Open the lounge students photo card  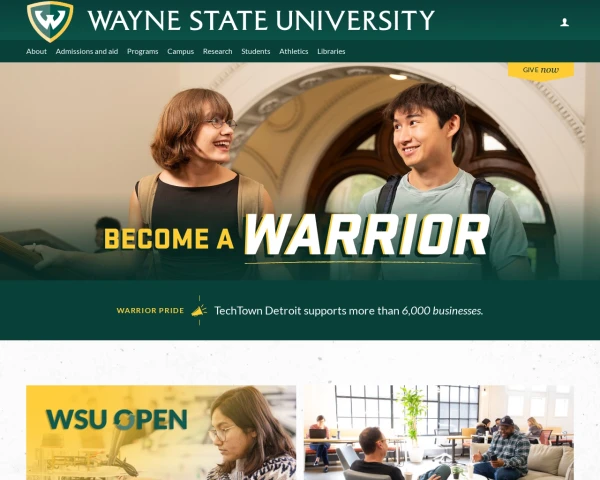pyautogui.click(x=439, y=433)
